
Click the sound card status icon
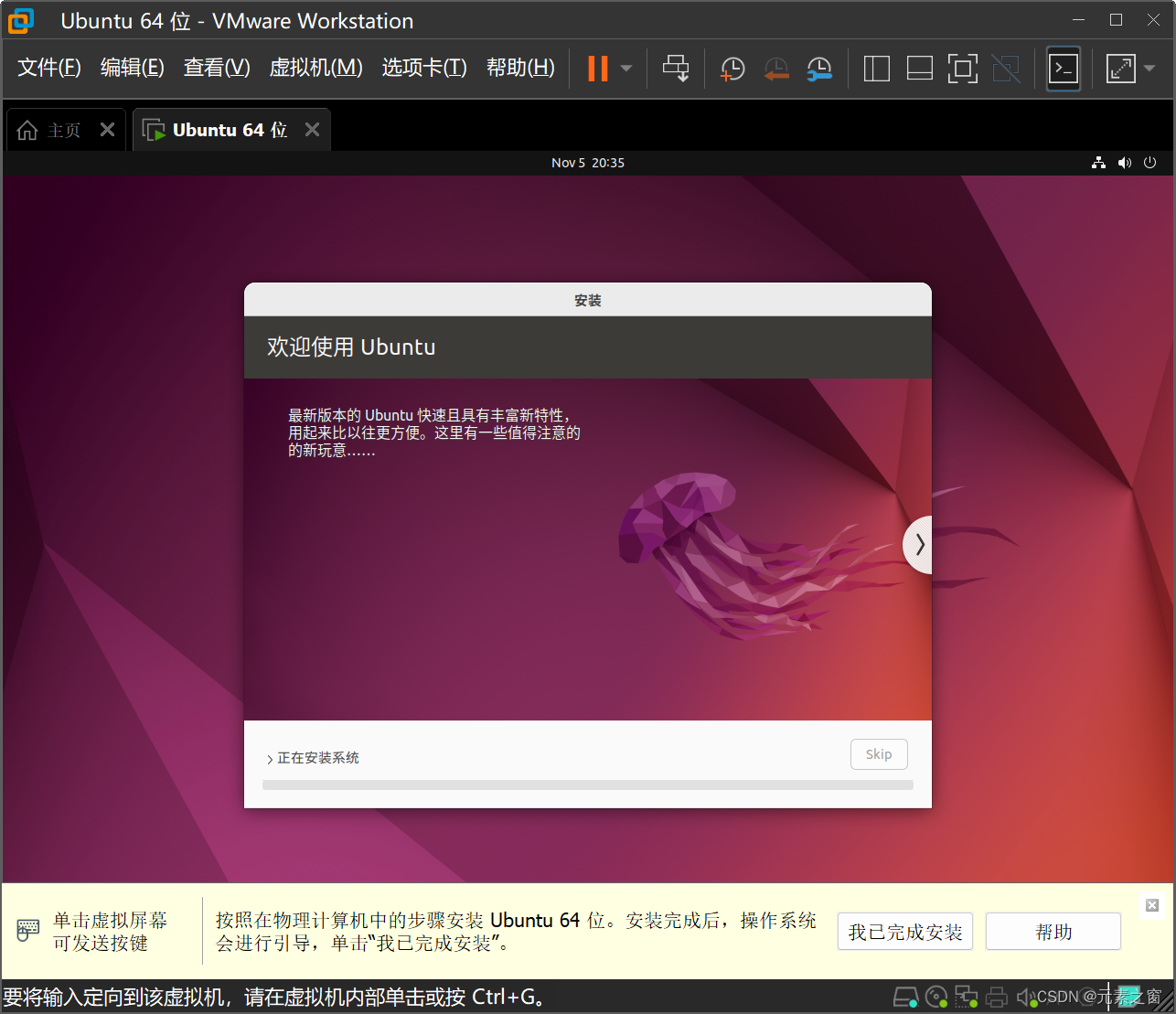(x=1026, y=997)
